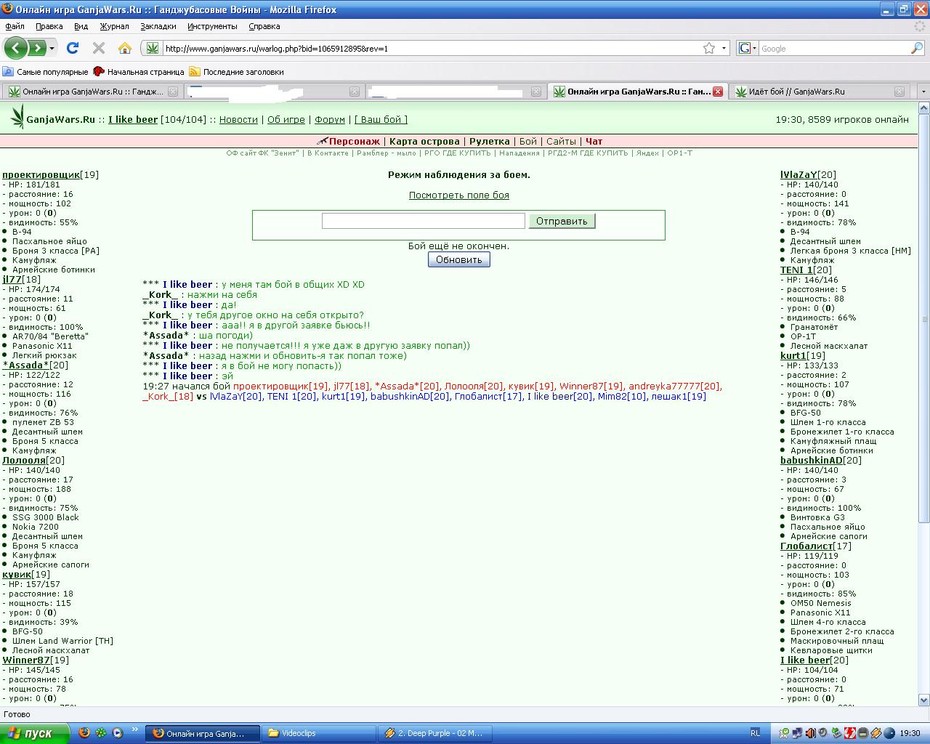This screenshot has height=744, width=930.
Task: Go to the home page icon
Action: point(125,48)
